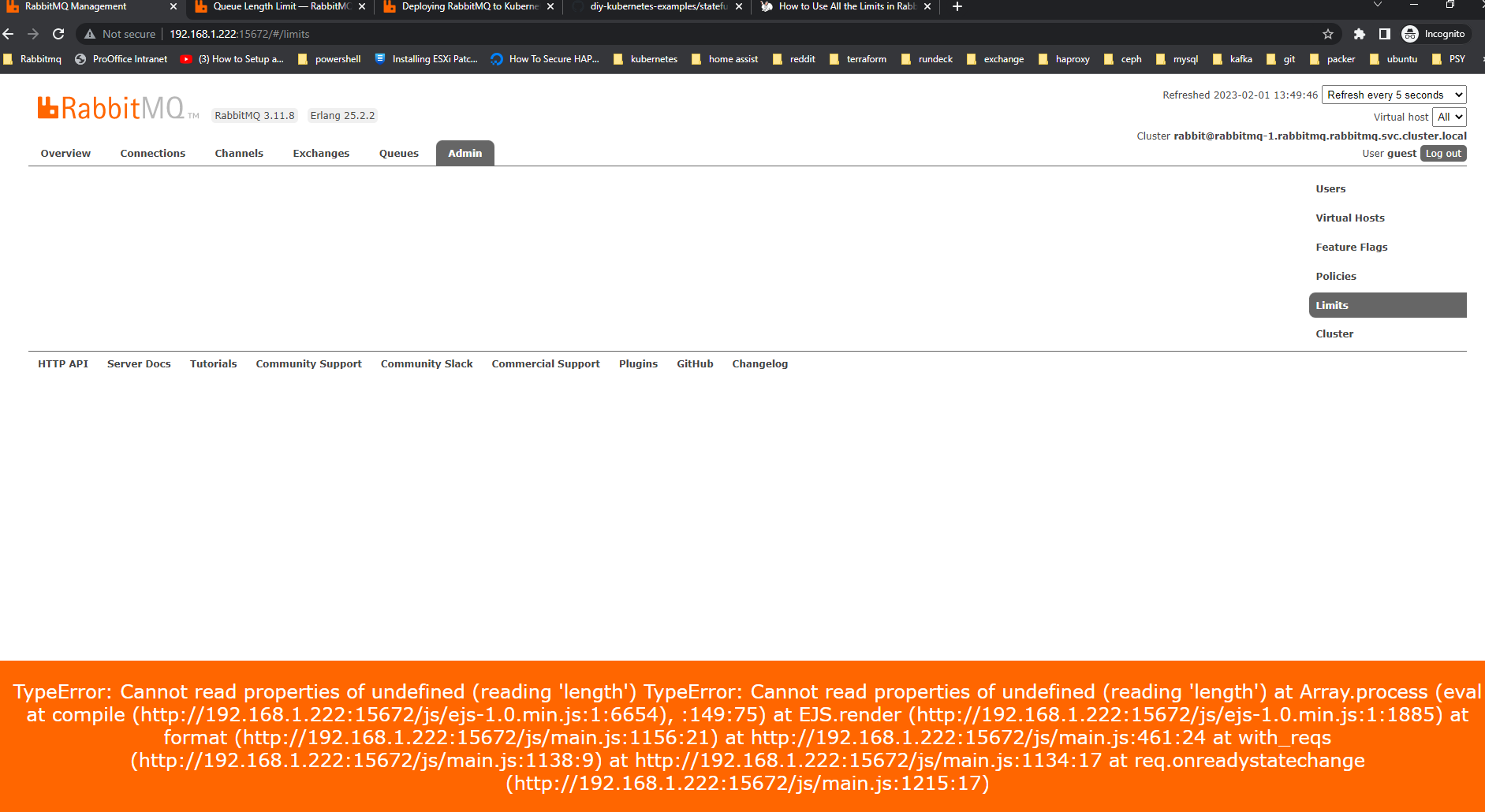Viewport: 1485px width, 812px height.
Task: Click the address bar URL field
Action: click(x=710, y=34)
